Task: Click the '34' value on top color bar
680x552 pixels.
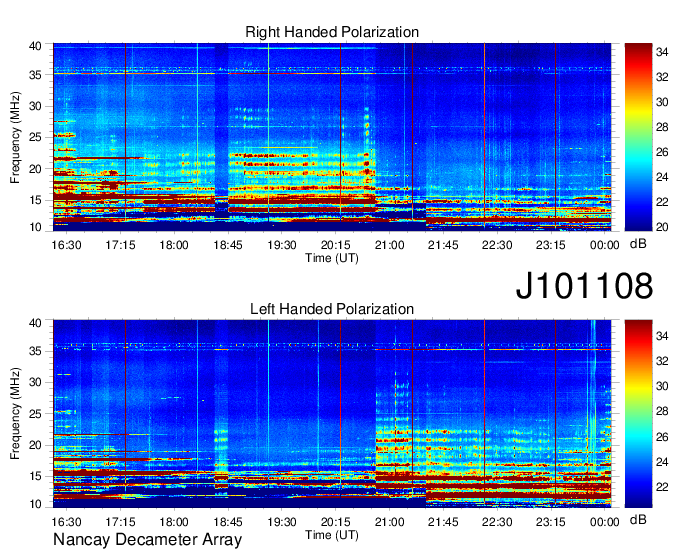Action: [662, 52]
